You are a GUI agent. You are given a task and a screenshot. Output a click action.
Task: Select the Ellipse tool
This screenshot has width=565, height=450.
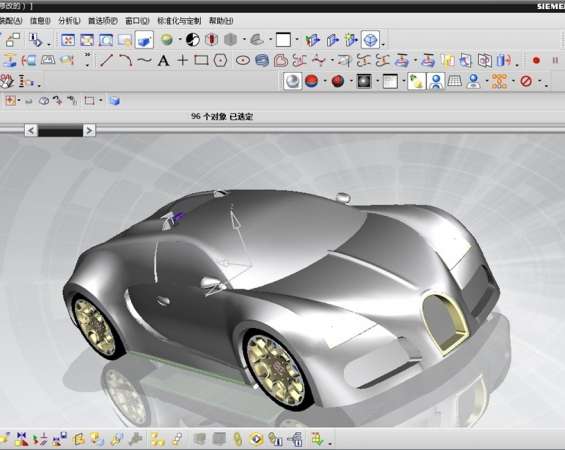click(x=243, y=61)
